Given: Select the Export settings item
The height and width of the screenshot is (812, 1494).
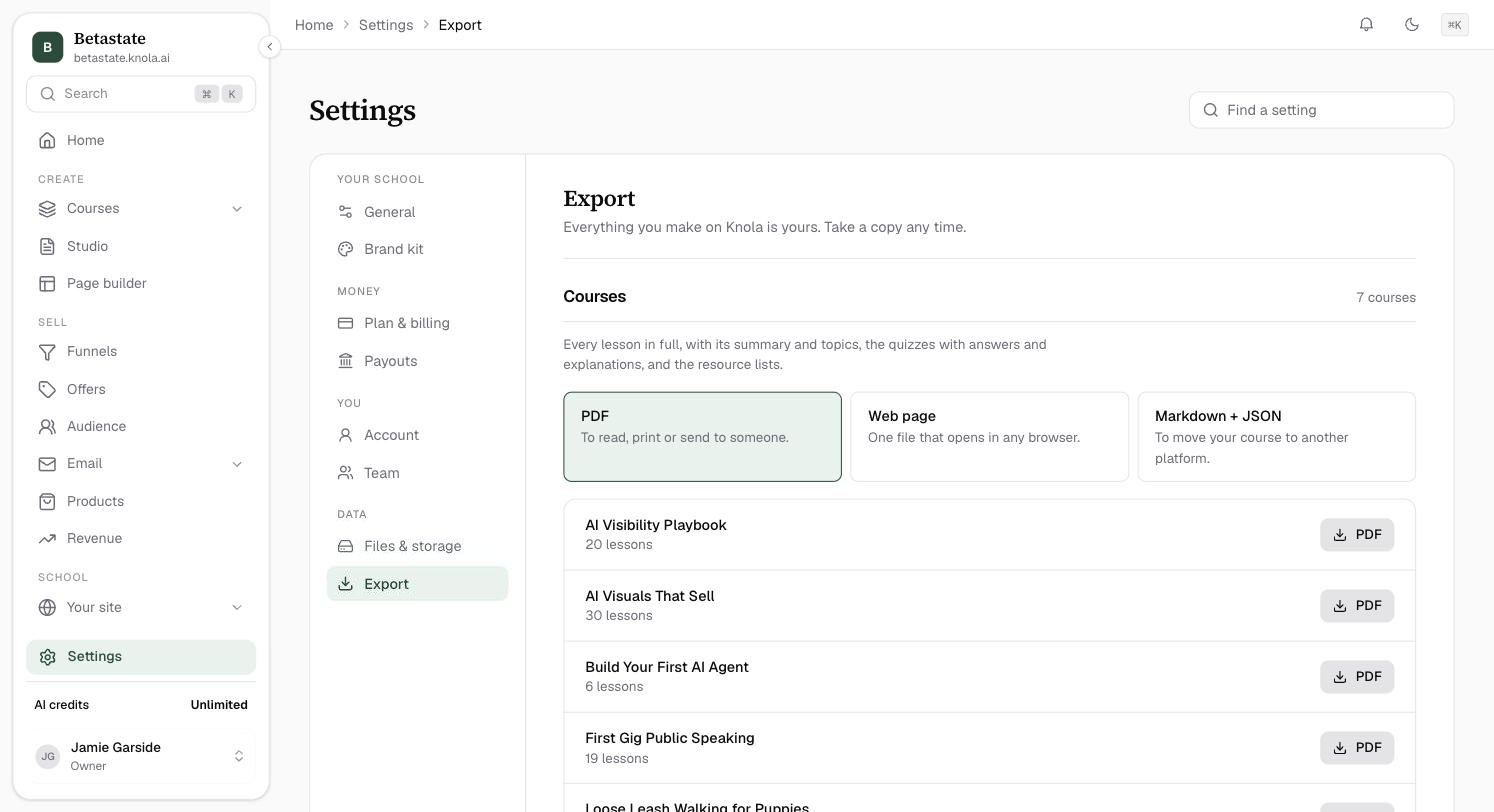Looking at the screenshot, I should [x=417, y=584].
